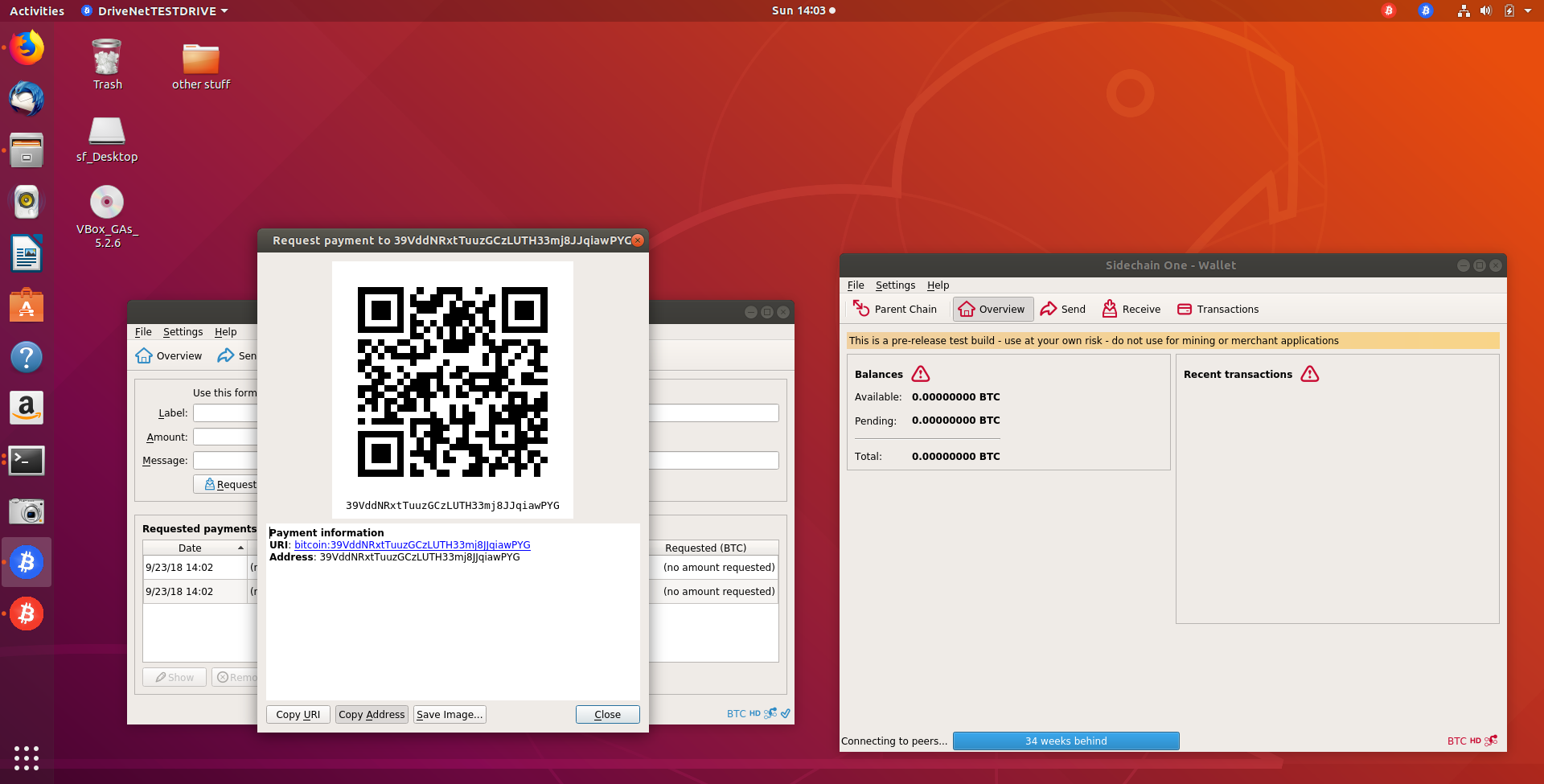Open Settings menu in Sidechain wallet
Screen dimensions: 1544x784
pos(895,285)
